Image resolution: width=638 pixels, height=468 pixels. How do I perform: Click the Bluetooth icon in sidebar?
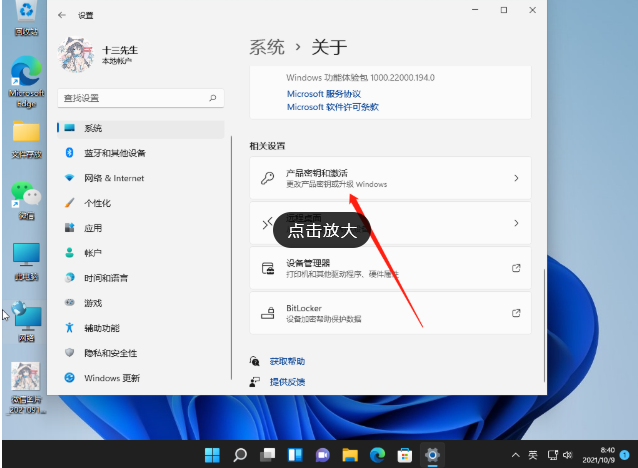pos(70,153)
